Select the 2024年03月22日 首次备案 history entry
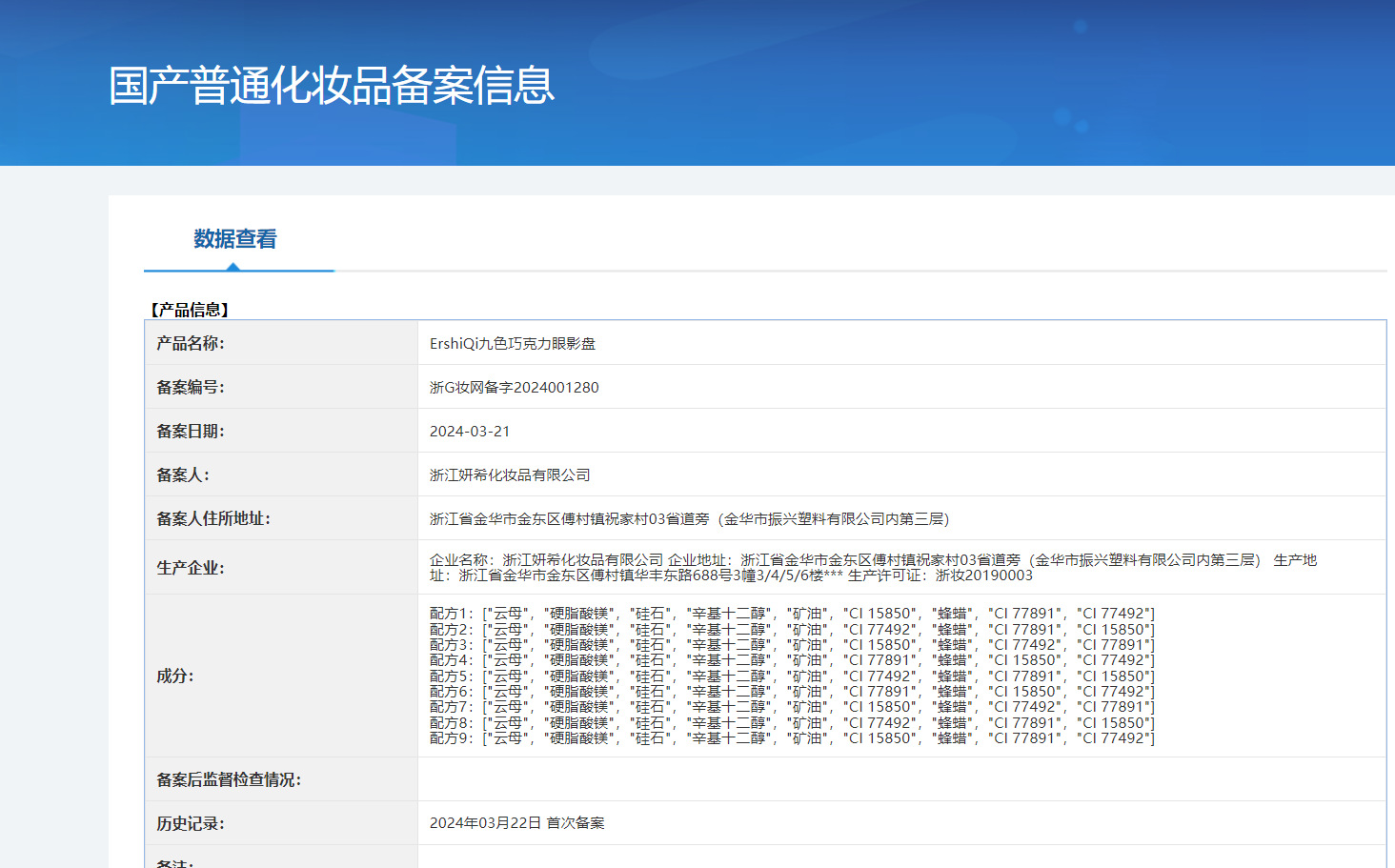 click(x=516, y=823)
